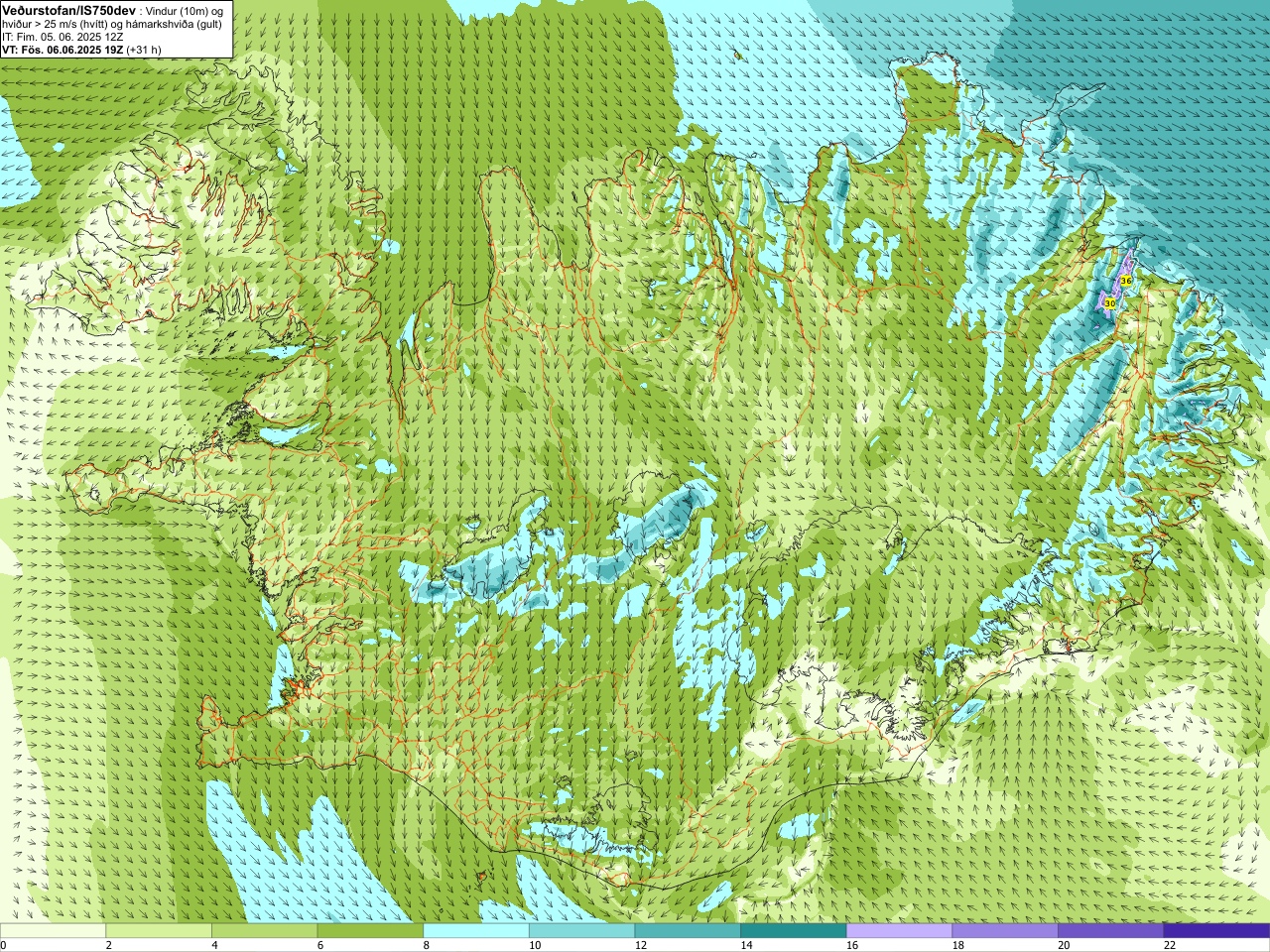
Task: Click the legend scale label "10"
Action: point(535,945)
